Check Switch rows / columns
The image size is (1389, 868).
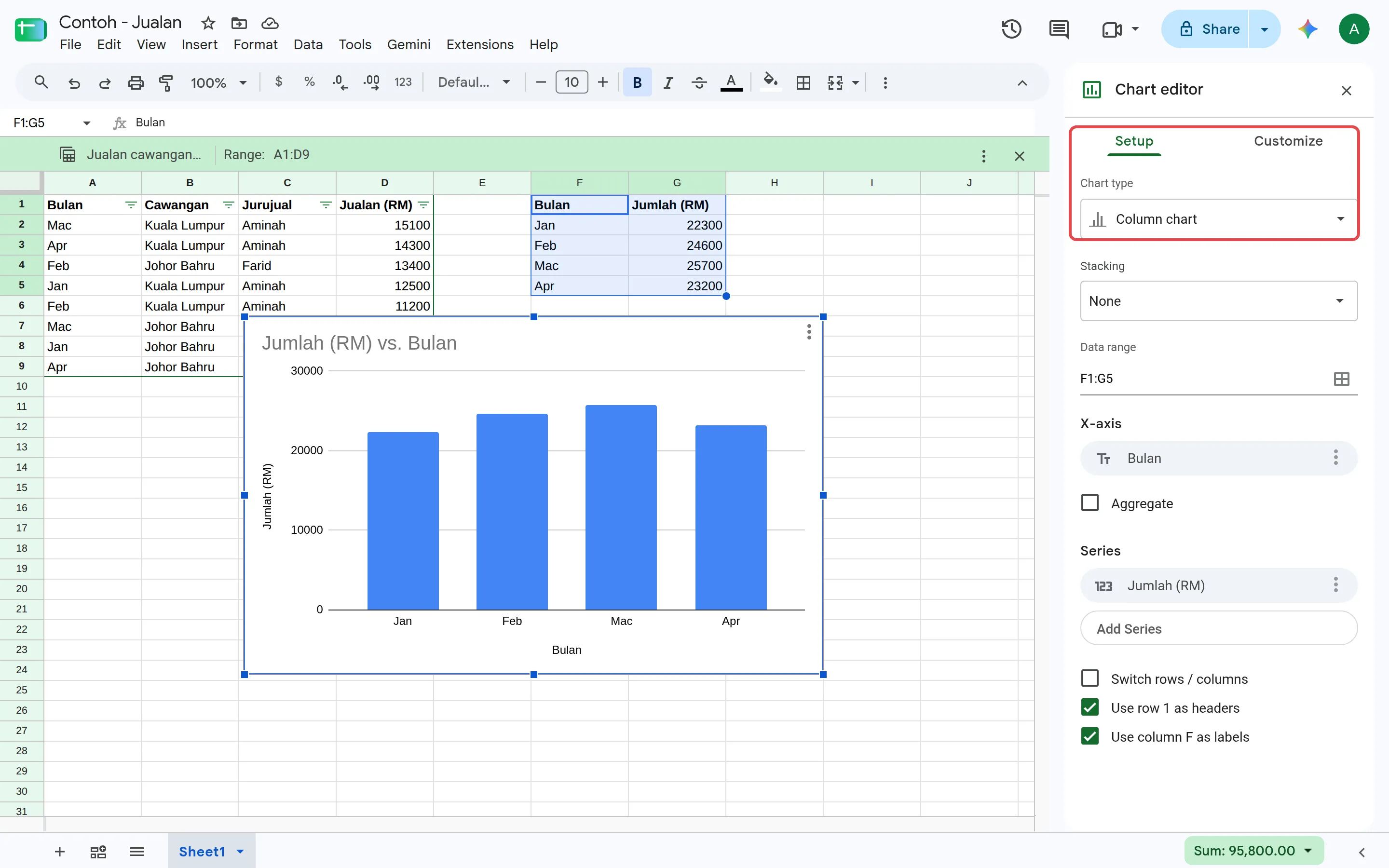1089,678
